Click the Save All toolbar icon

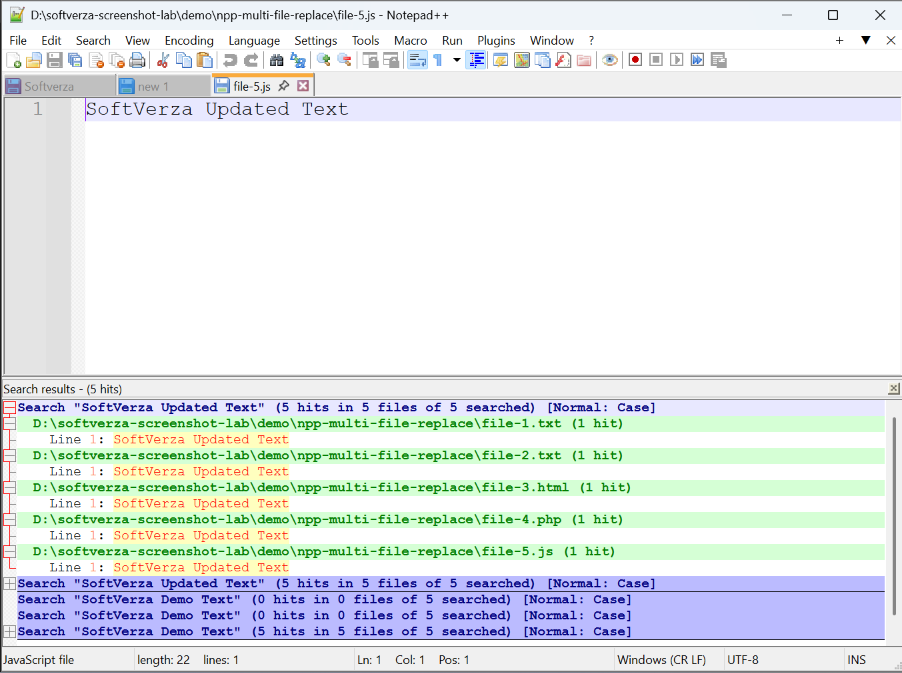(x=75, y=60)
